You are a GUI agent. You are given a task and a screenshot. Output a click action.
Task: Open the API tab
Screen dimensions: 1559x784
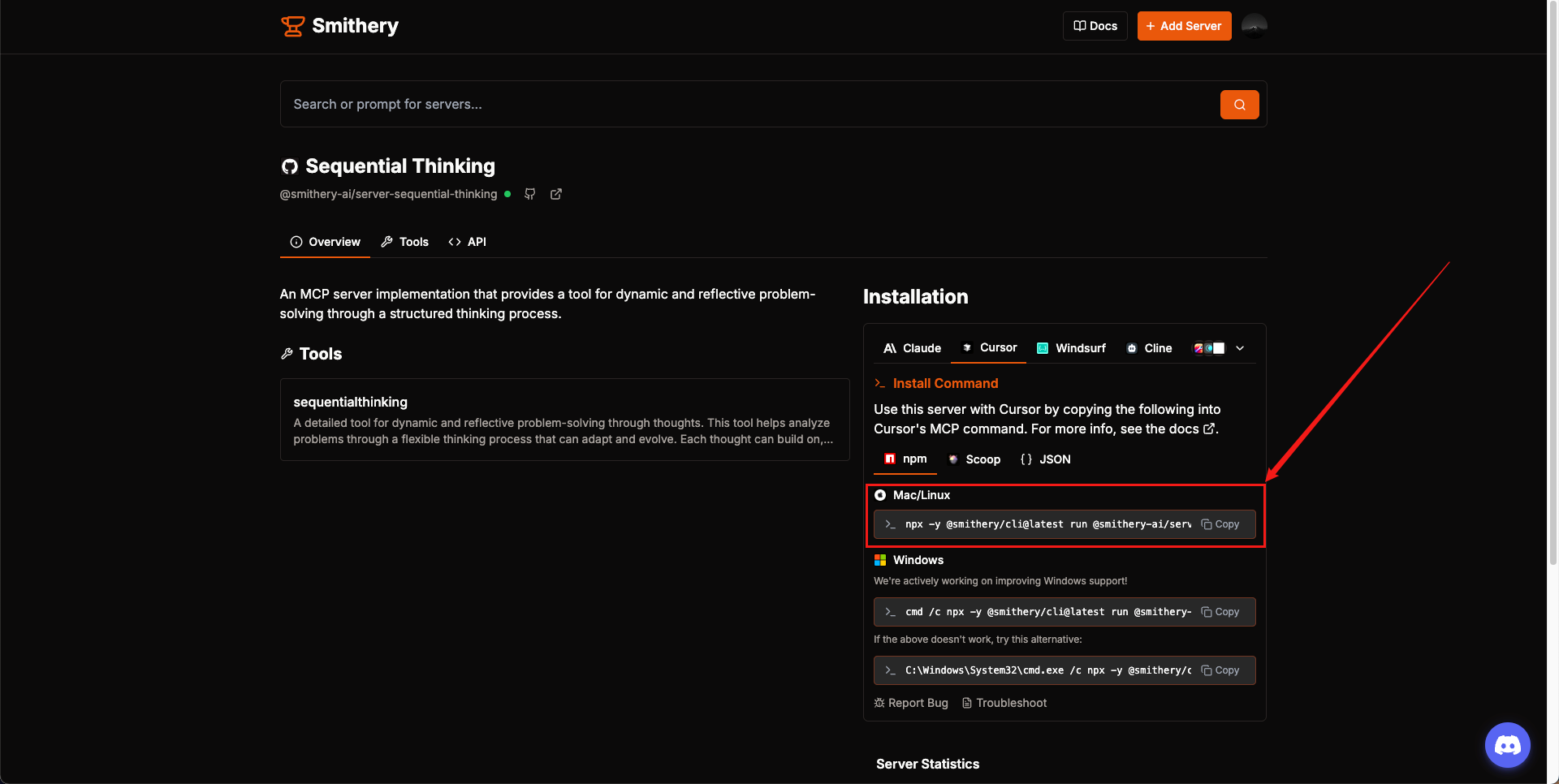pos(467,242)
